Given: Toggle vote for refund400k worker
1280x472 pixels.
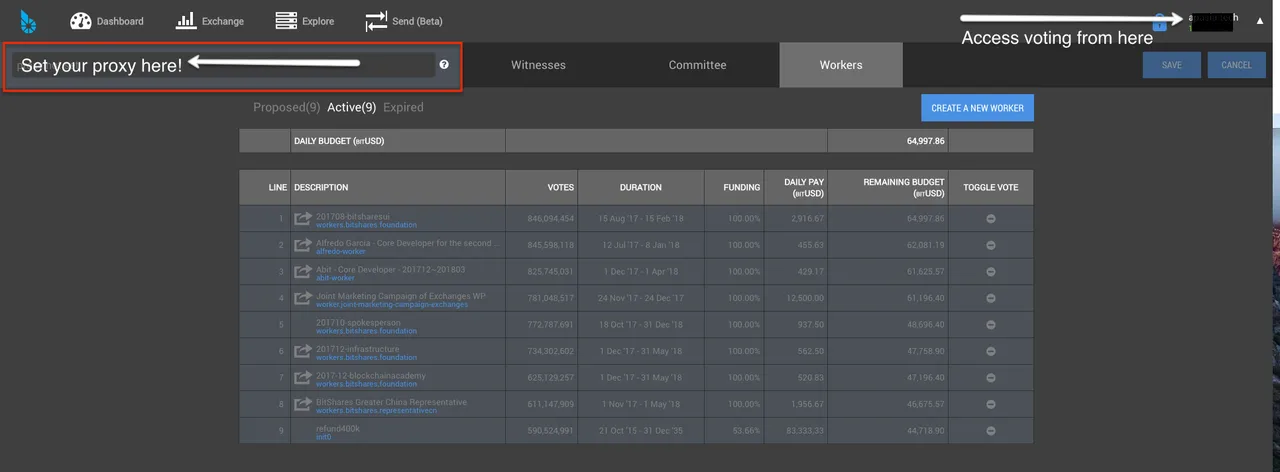Looking at the screenshot, I should point(991,431).
